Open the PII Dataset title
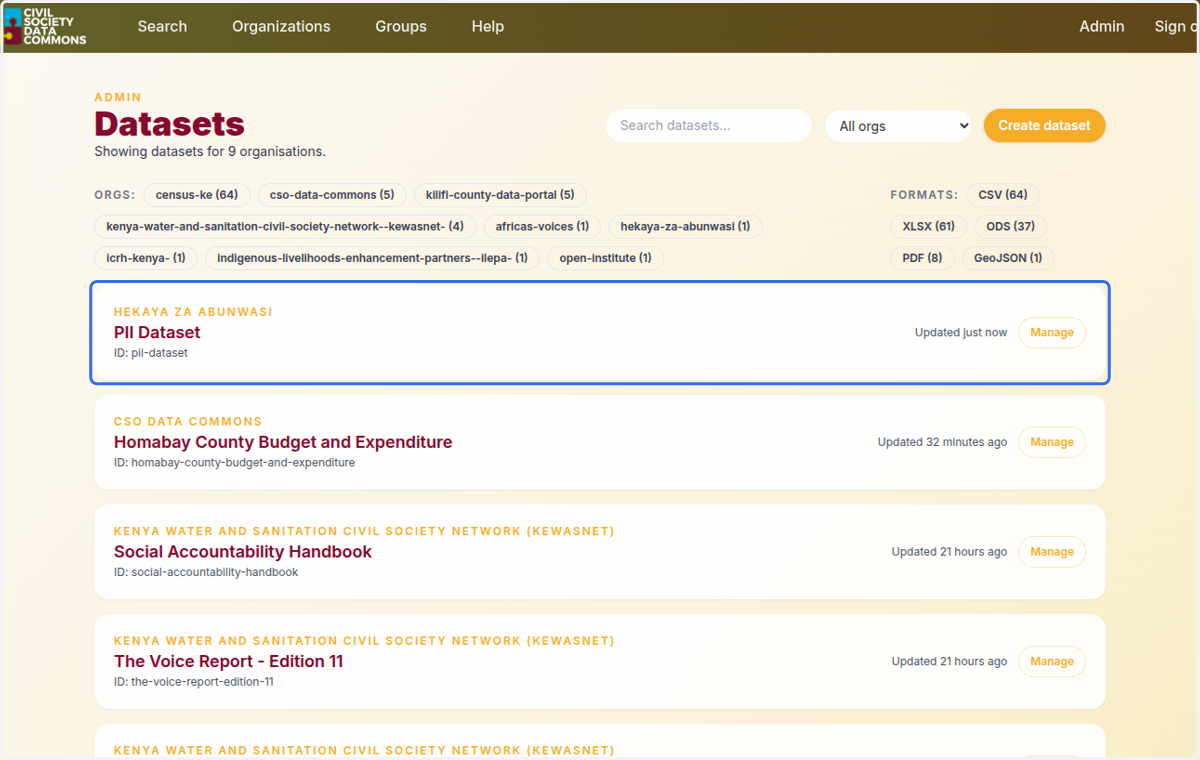Image resolution: width=1200 pixels, height=760 pixels. tap(157, 333)
